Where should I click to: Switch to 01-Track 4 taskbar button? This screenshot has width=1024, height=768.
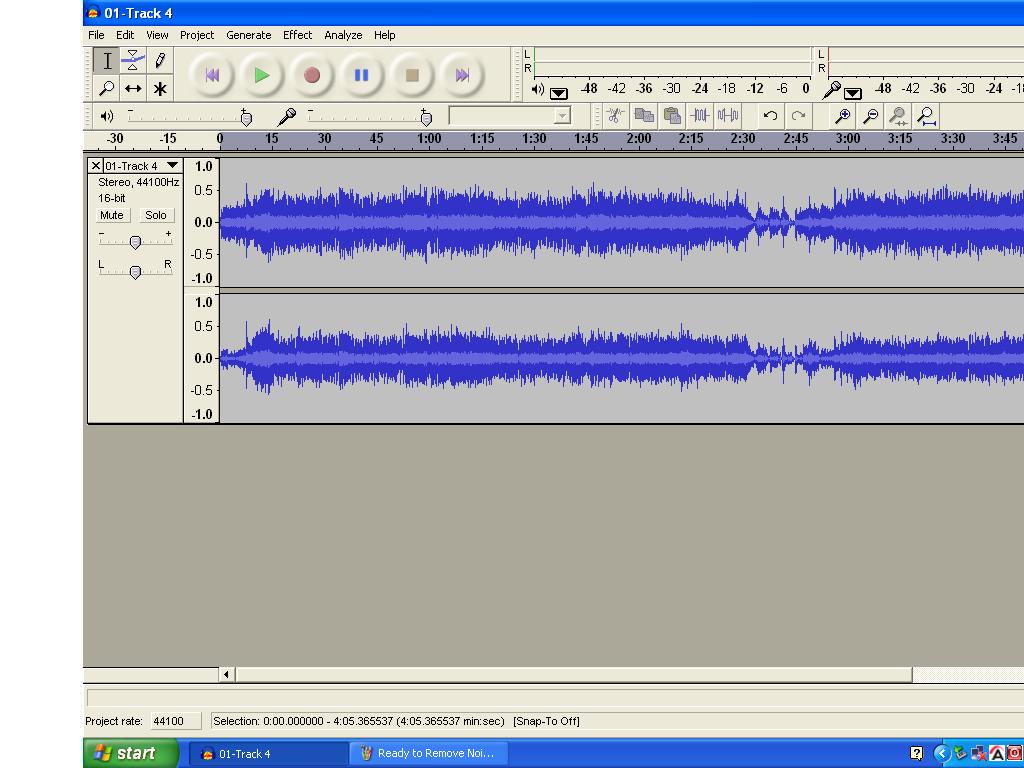point(268,754)
